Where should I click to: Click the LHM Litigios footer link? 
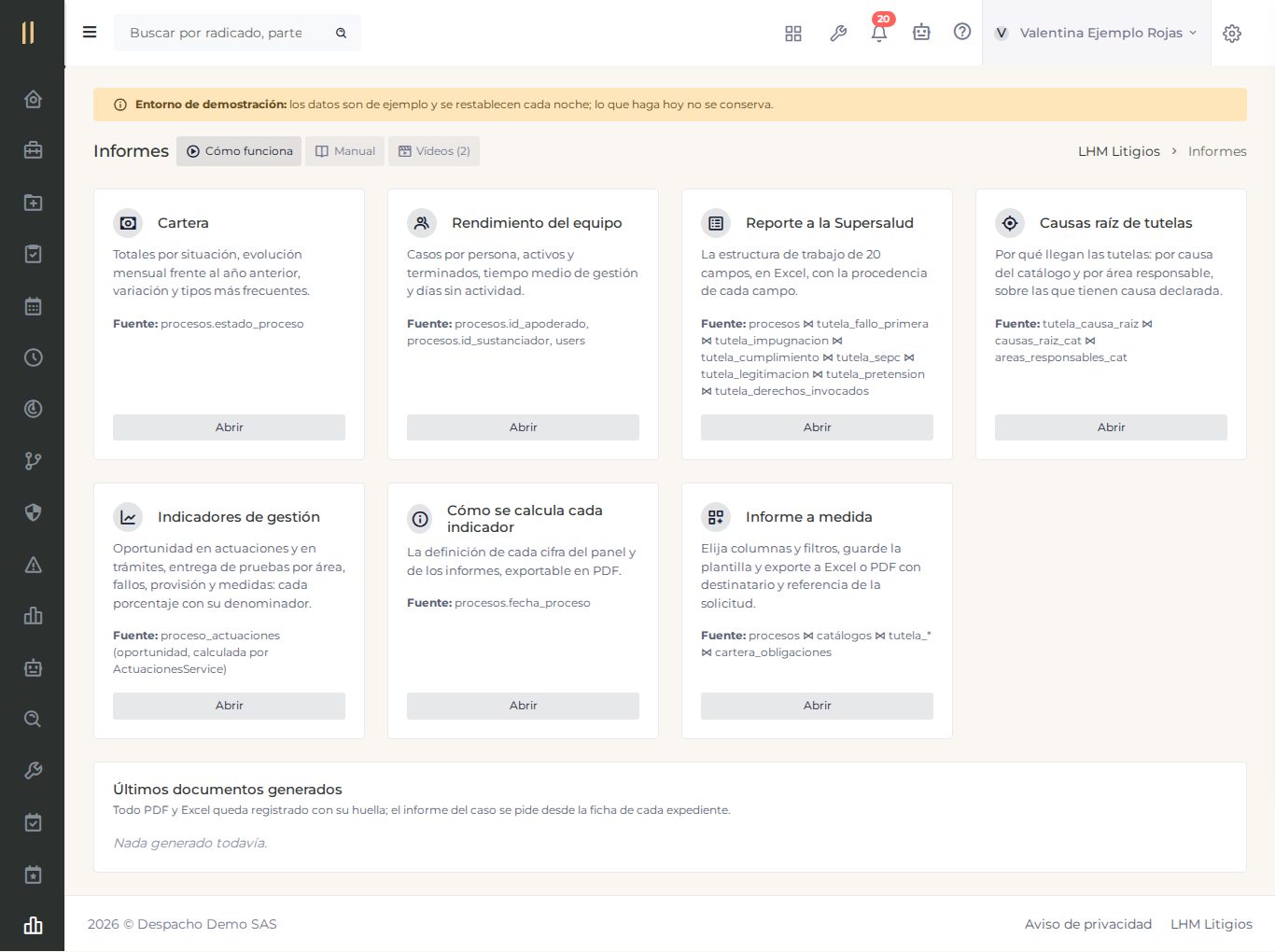click(1212, 924)
